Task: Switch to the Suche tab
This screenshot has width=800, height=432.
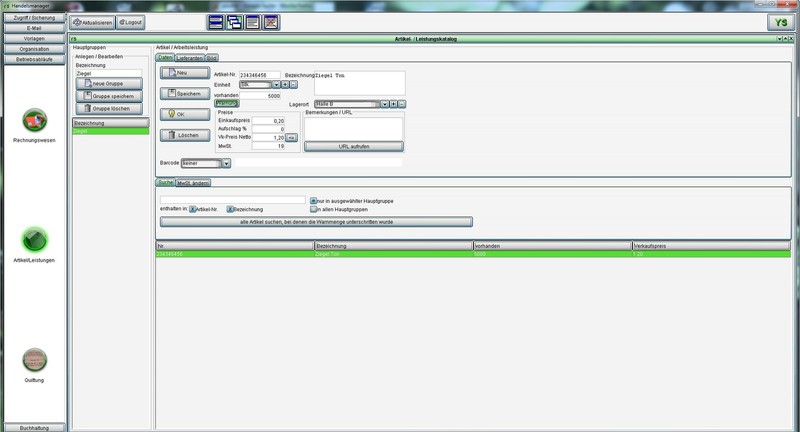Action: pos(165,182)
